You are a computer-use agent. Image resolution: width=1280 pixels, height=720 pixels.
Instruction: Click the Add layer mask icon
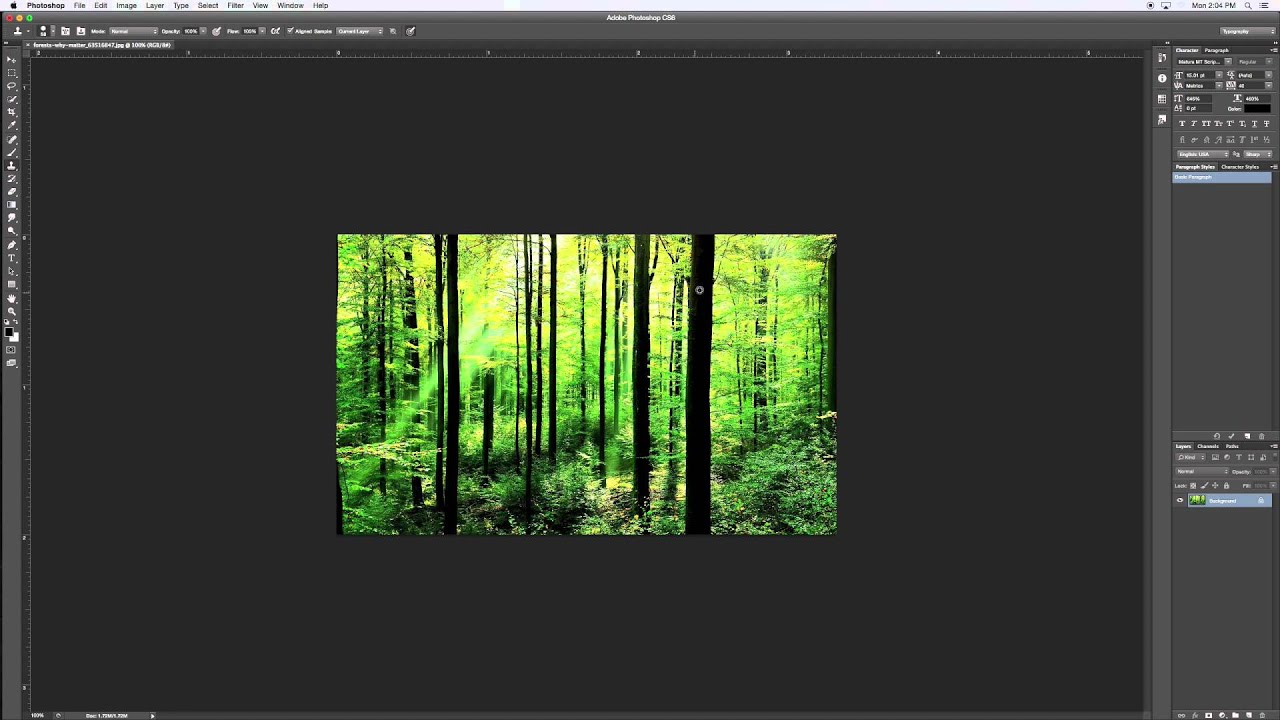pos(1208,715)
